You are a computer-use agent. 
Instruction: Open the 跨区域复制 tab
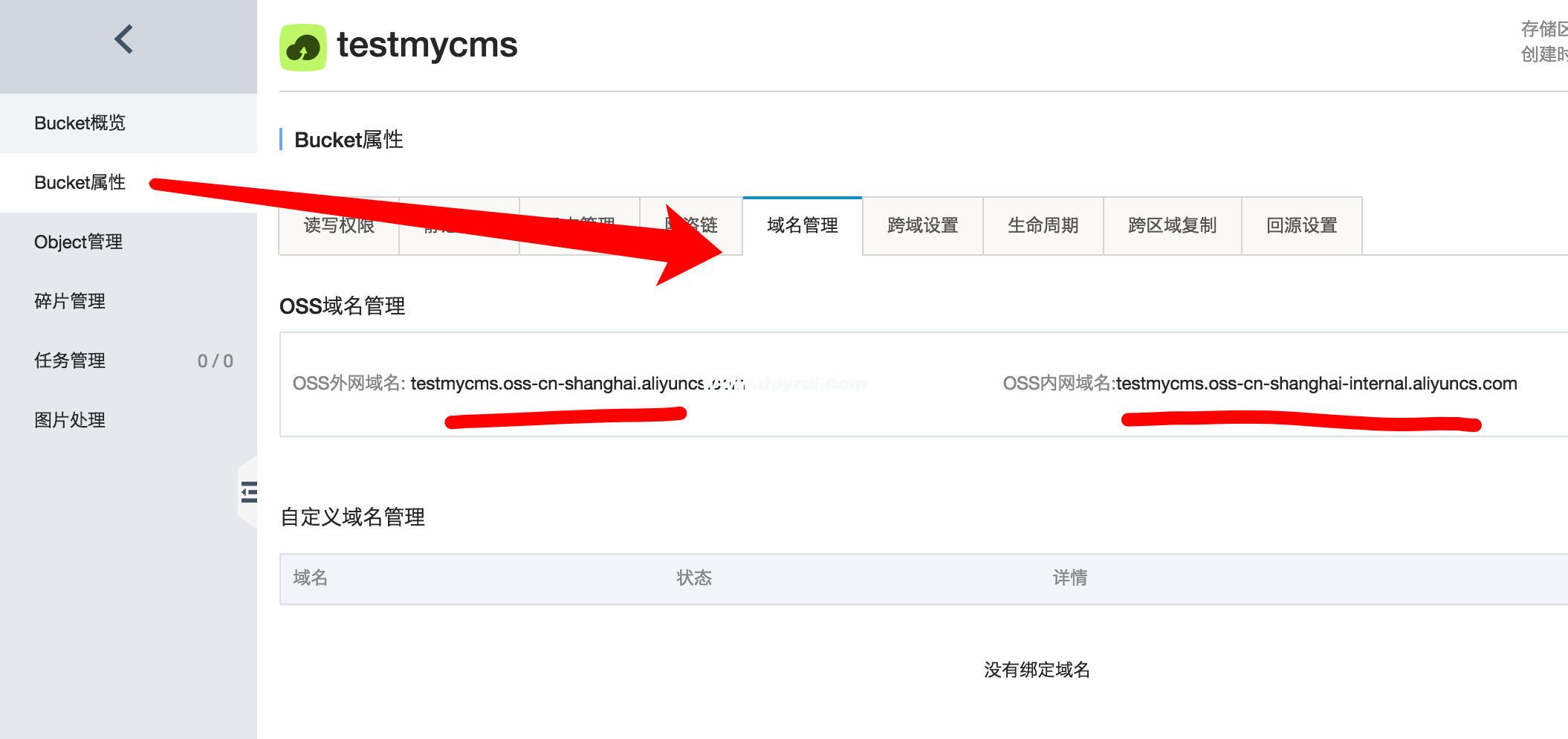[x=1173, y=226]
